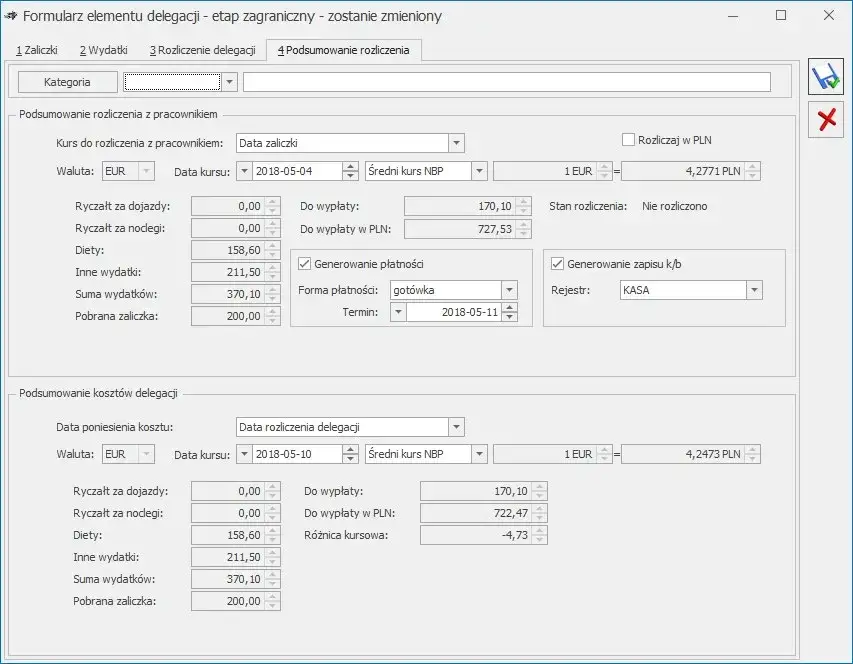Open the Rozliczenie delegacji tab

click(x=202, y=49)
